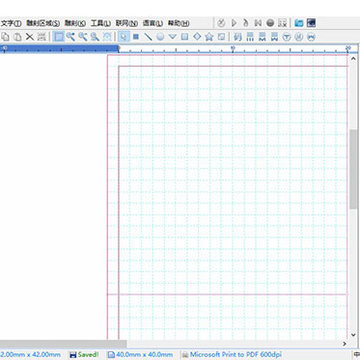Image resolution: width=360 pixels, height=360 pixels.
Task: Click the flame burn icon
Action: (246, 23)
